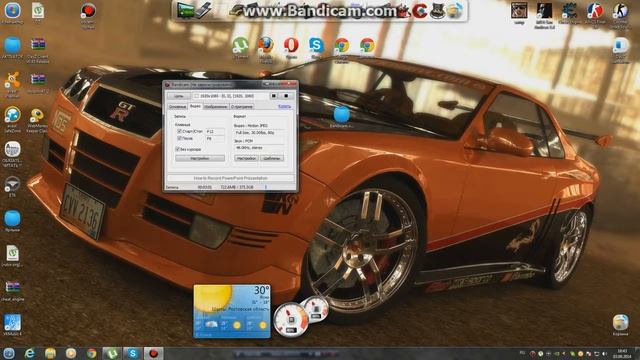Toggle the Пауза hotkey checkbox in Bandicam

click(x=179, y=138)
